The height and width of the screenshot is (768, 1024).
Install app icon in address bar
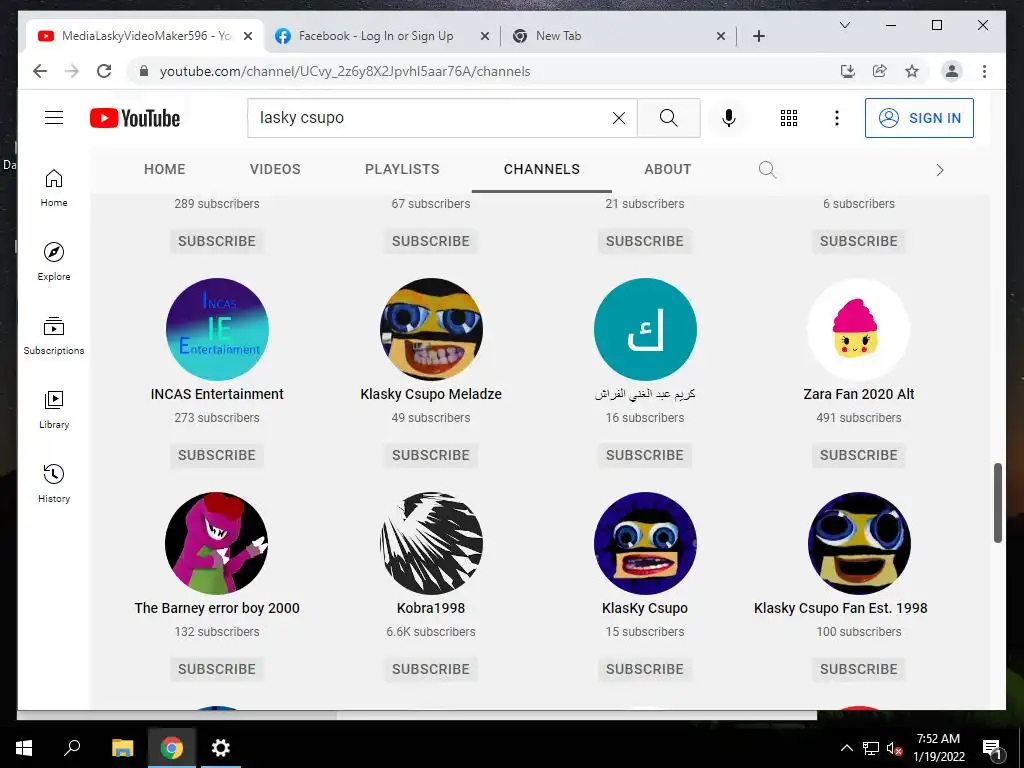(848, 71)
